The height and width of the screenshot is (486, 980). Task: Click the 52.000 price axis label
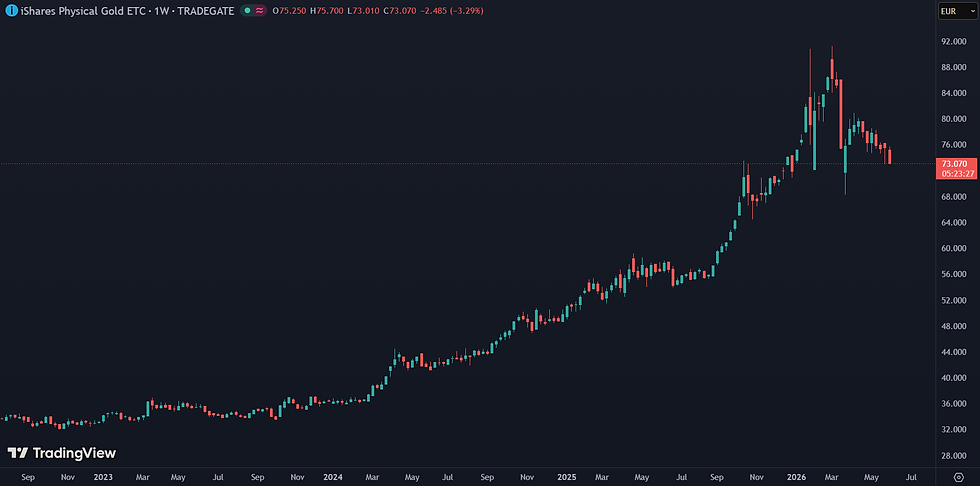954,300
